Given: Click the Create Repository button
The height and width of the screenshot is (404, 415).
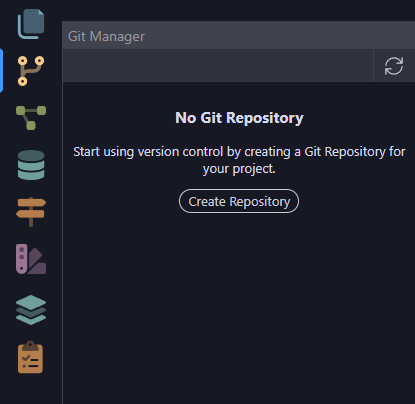Looking at the screenshot, I should coord(239,201).
